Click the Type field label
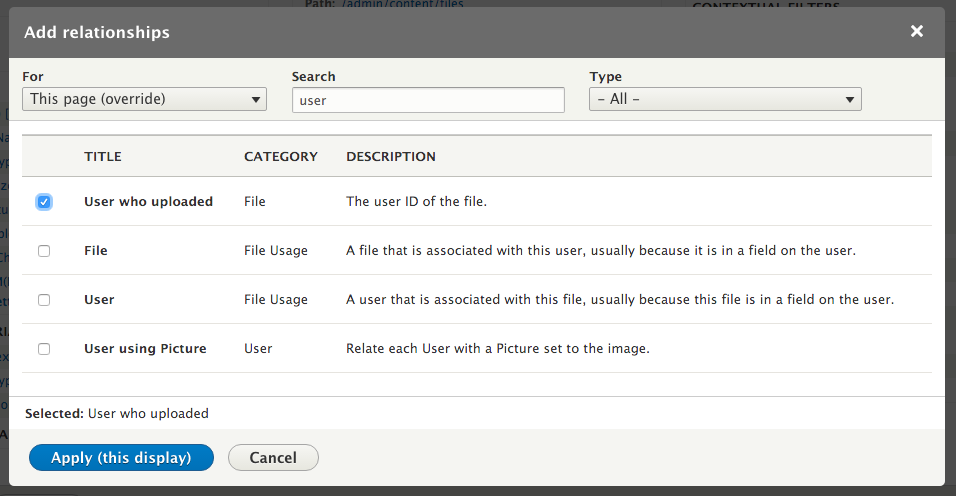 [x=605, y=77]
